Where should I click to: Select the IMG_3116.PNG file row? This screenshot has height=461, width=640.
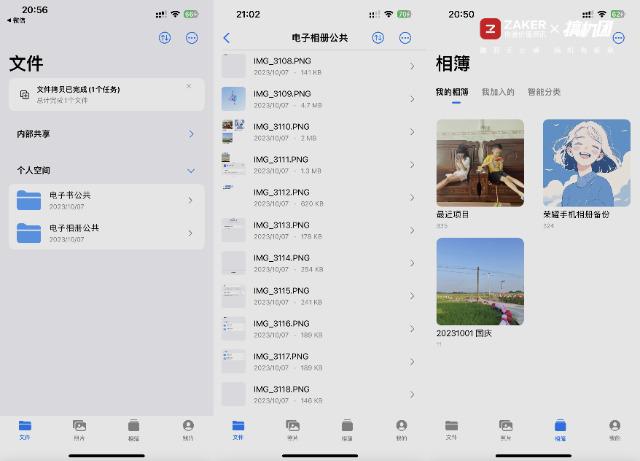[x=318, y=329]
